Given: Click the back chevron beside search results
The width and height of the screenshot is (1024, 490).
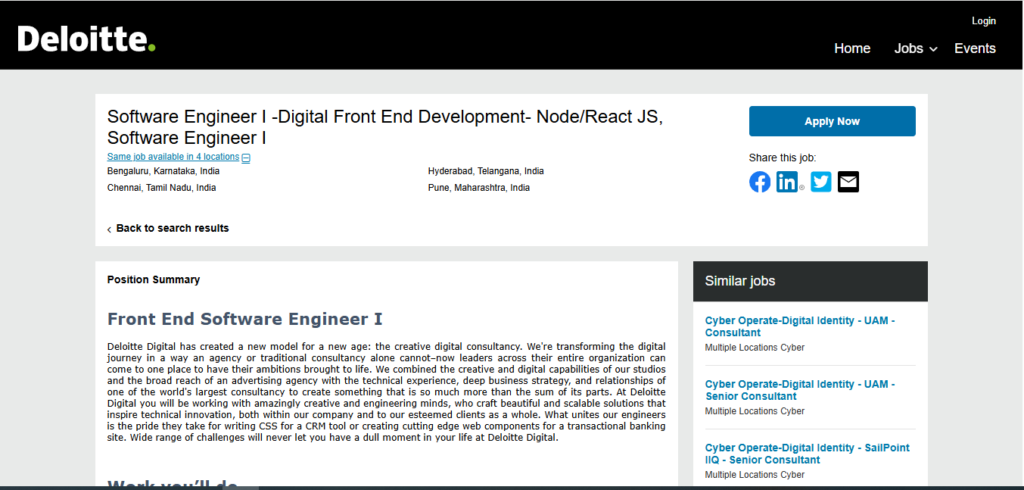Looking at the screenshot, I should click(x=109, y=229).
